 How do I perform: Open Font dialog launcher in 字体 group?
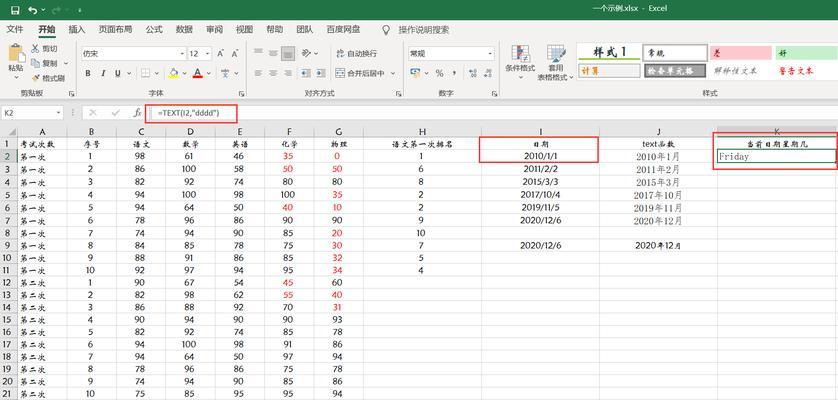click(241, 94)
